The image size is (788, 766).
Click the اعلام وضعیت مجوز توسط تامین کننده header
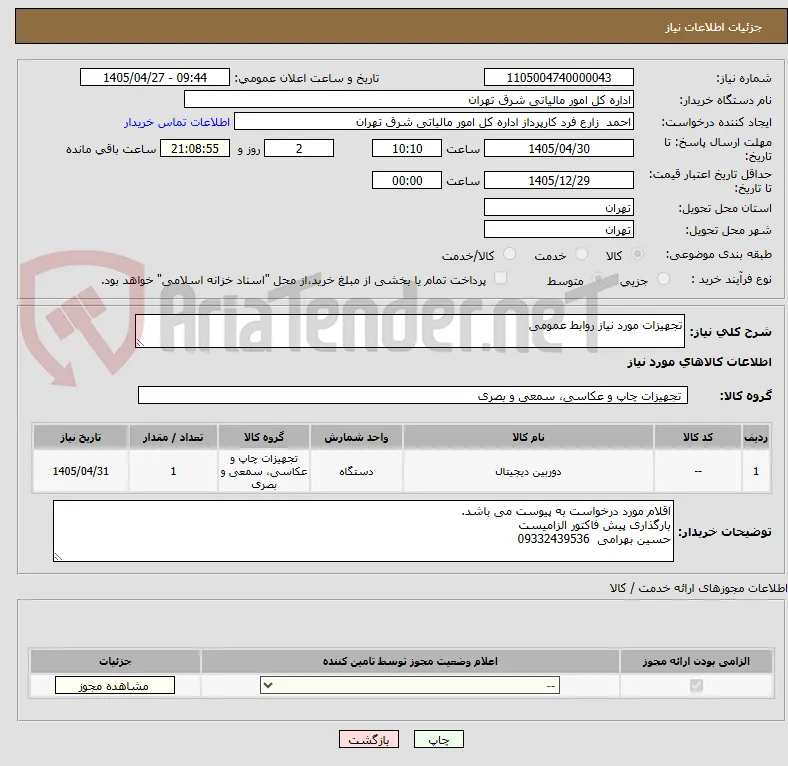(x=410, y=661)
